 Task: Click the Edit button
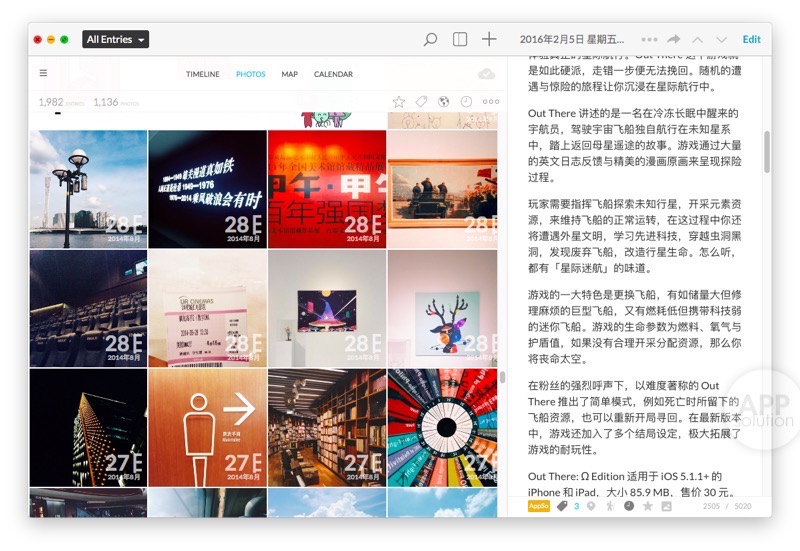pos(751,39)
